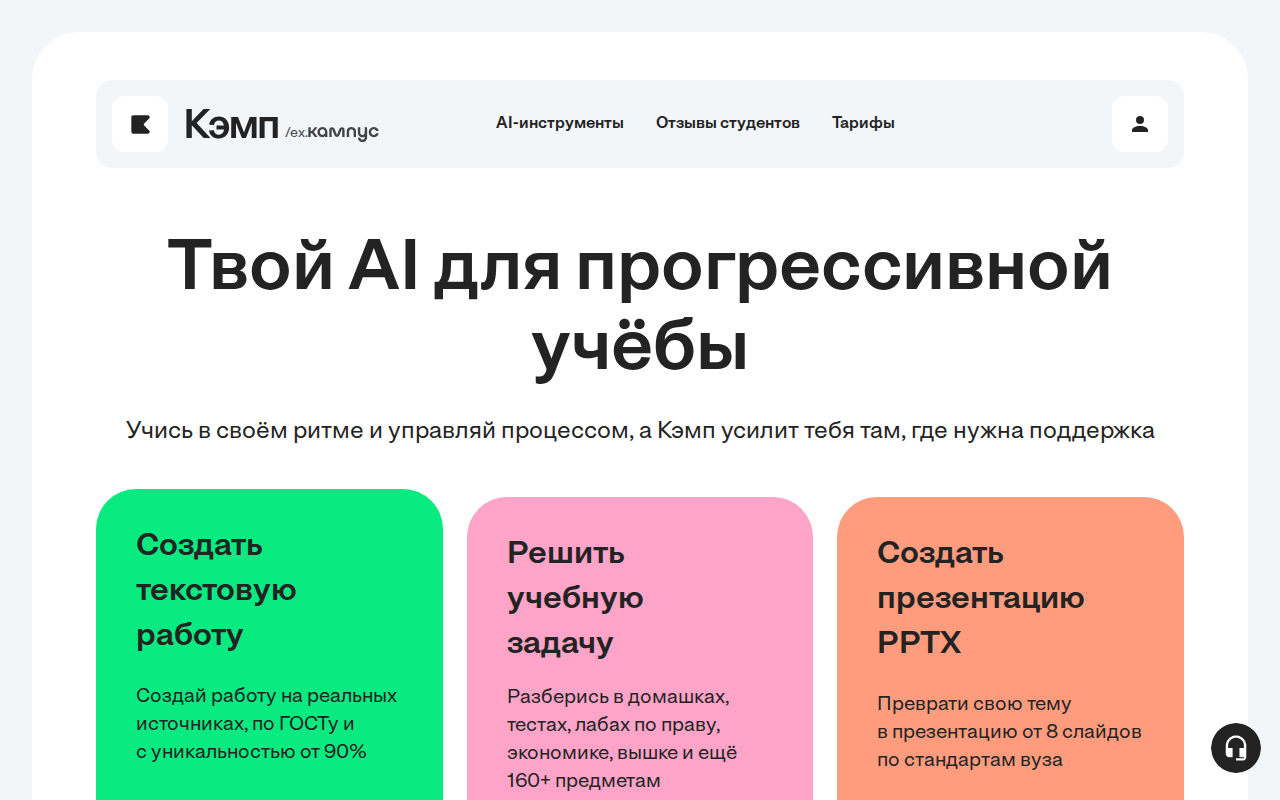Click the headphones chat icon bottom right

pyautogui.click(x=1236, y=748)
